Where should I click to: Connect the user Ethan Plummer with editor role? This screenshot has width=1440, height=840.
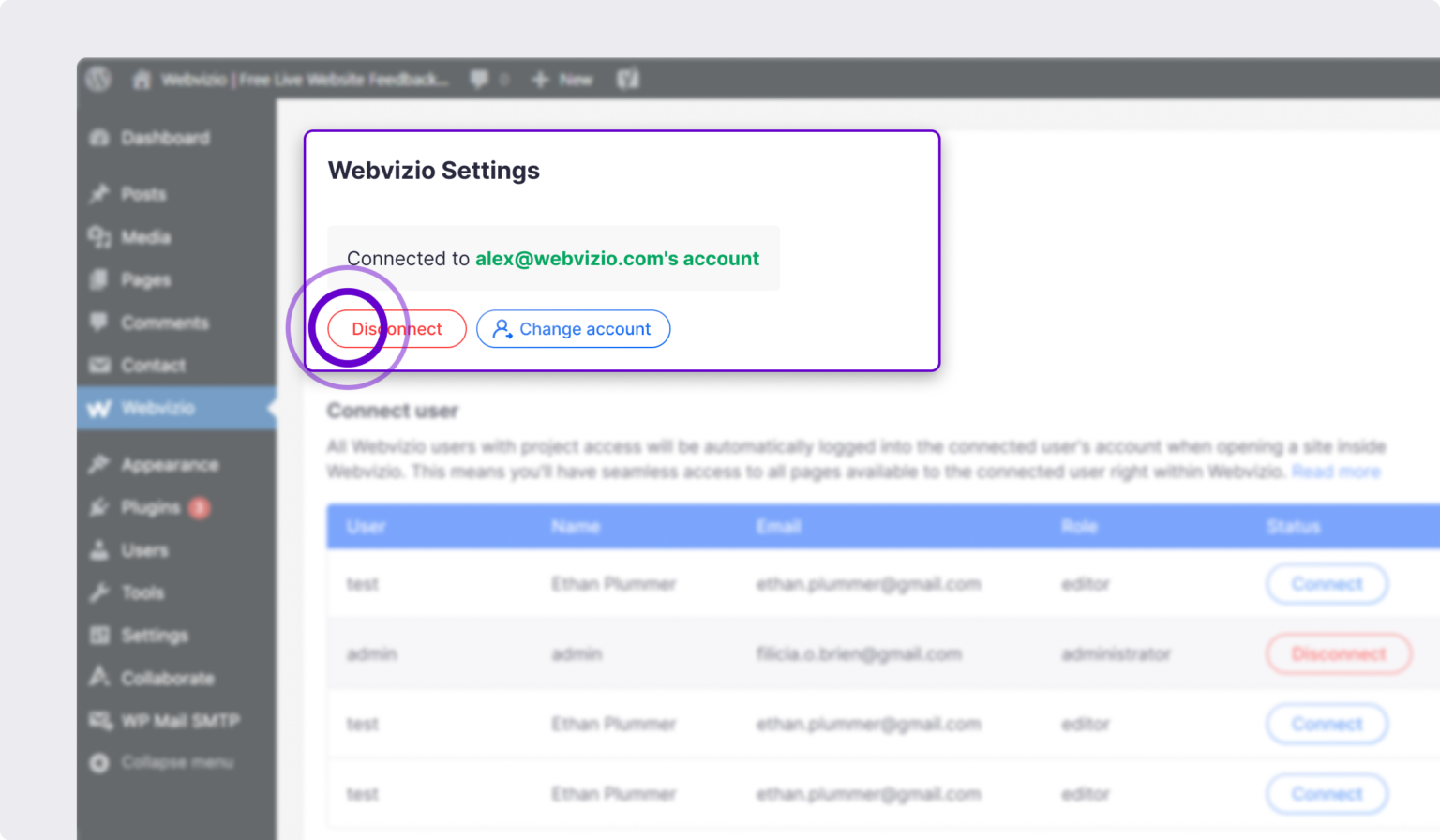pos(1326,583)
